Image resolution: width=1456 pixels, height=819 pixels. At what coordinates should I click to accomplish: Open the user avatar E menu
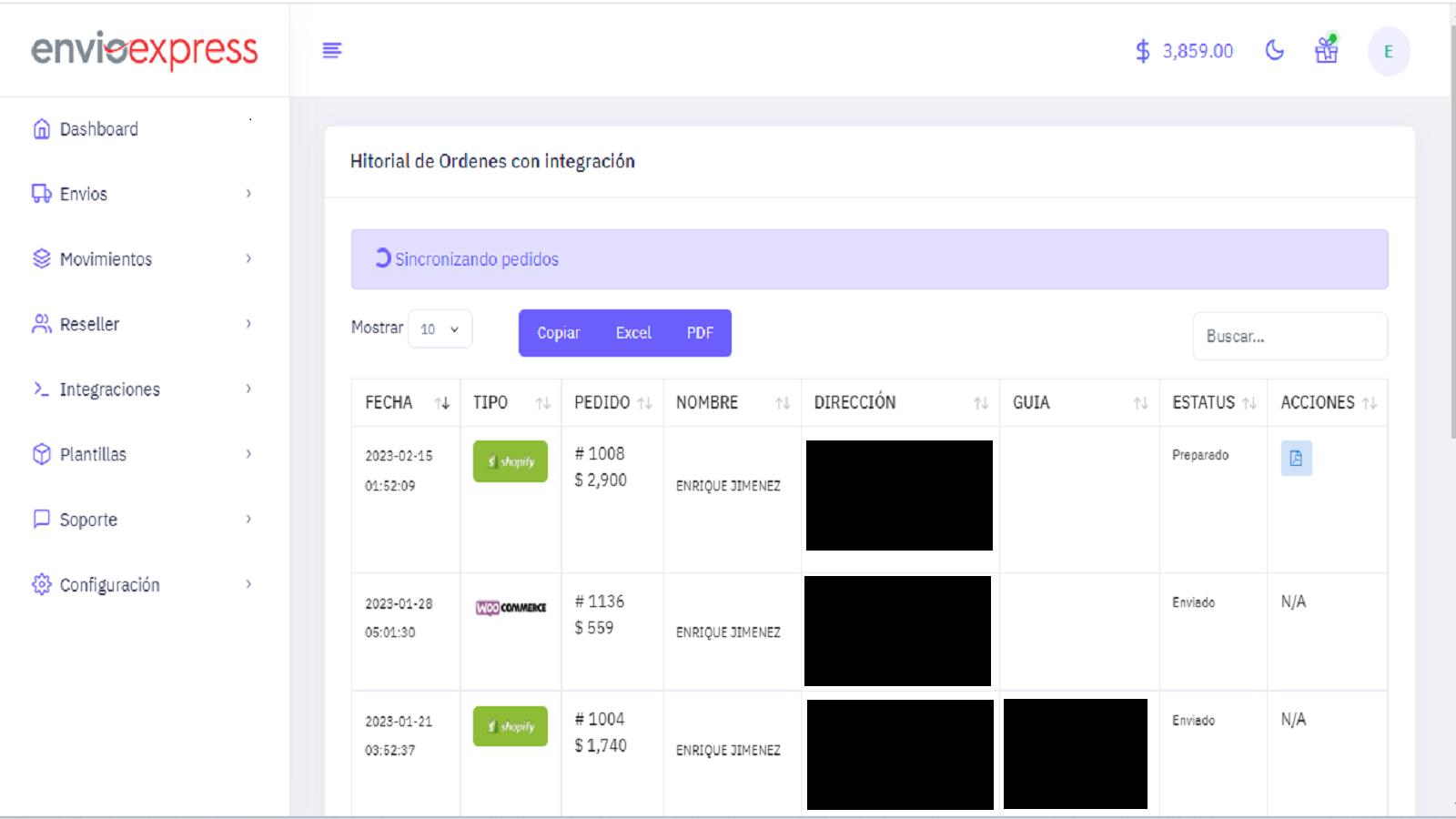(x=1389, y=51)
